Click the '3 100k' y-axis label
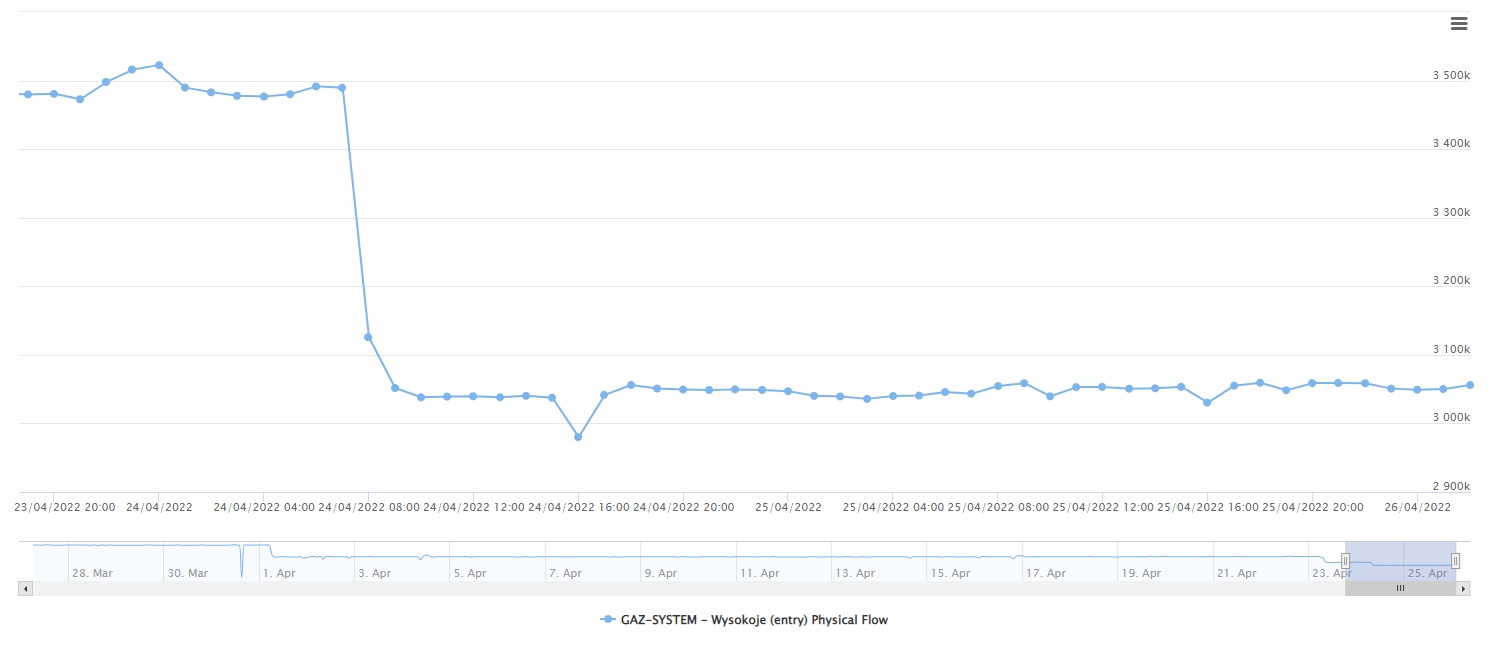This screenshot has height=652, width=1491. point(1451,350)
